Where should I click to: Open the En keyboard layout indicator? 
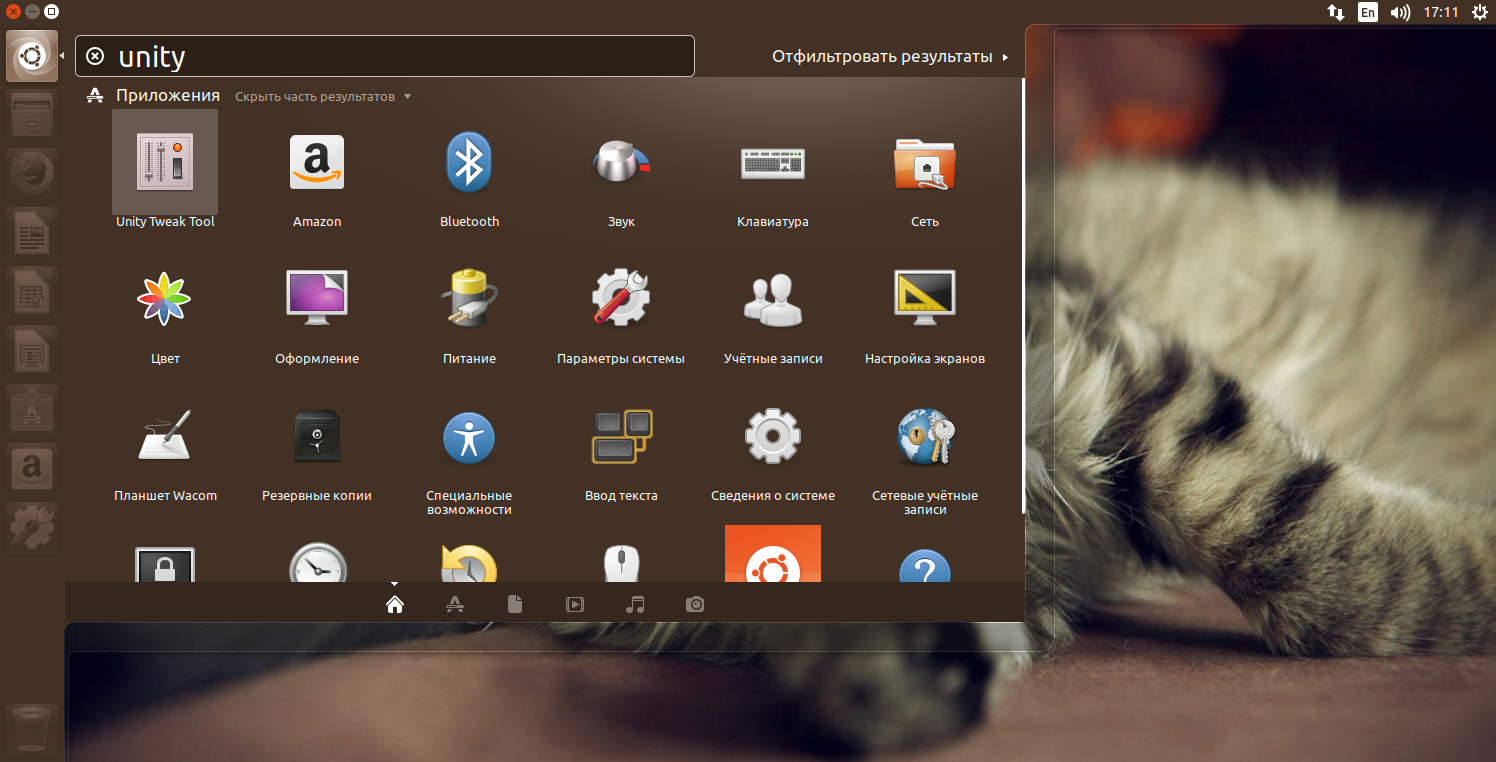point(1367,12)
